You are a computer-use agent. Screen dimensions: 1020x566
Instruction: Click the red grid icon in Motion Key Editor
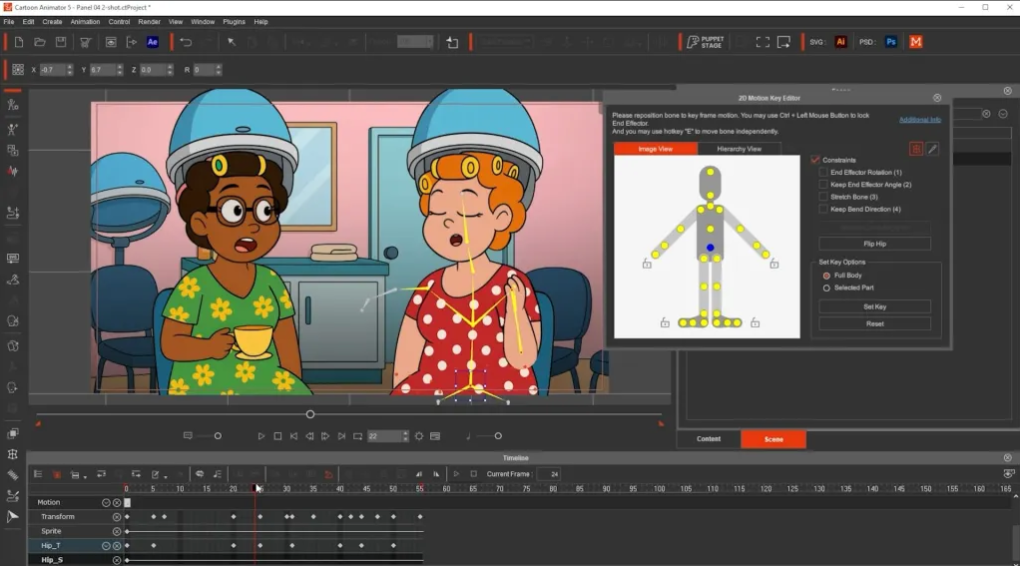tap(916, 149)
